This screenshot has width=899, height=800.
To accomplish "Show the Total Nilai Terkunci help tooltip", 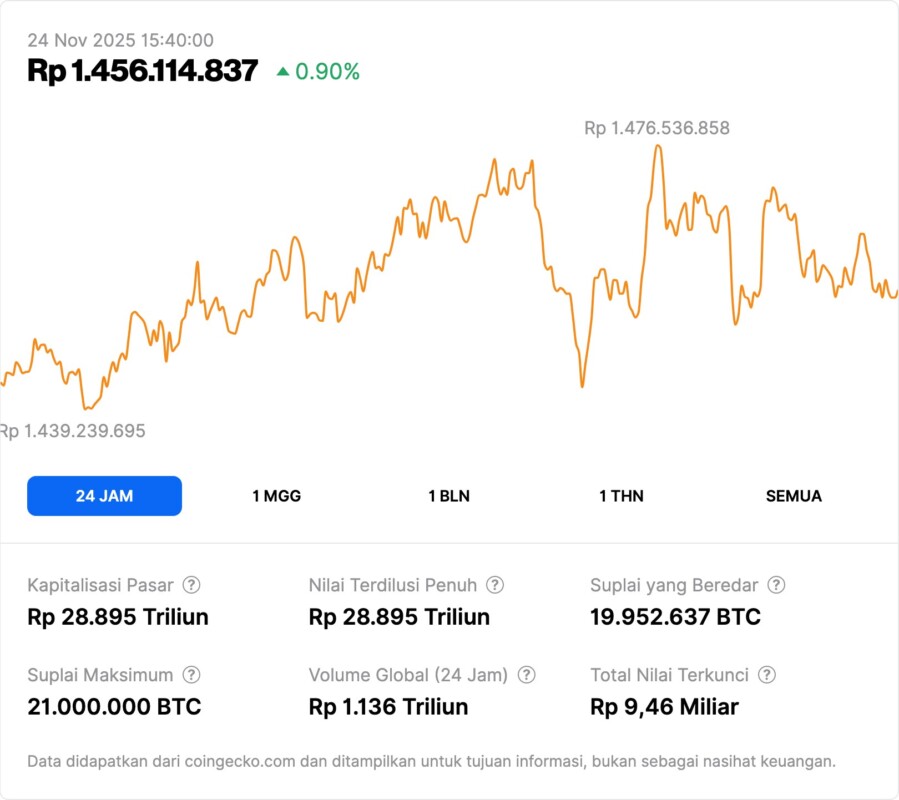I will pyautogui.click(x=767, y=675).
